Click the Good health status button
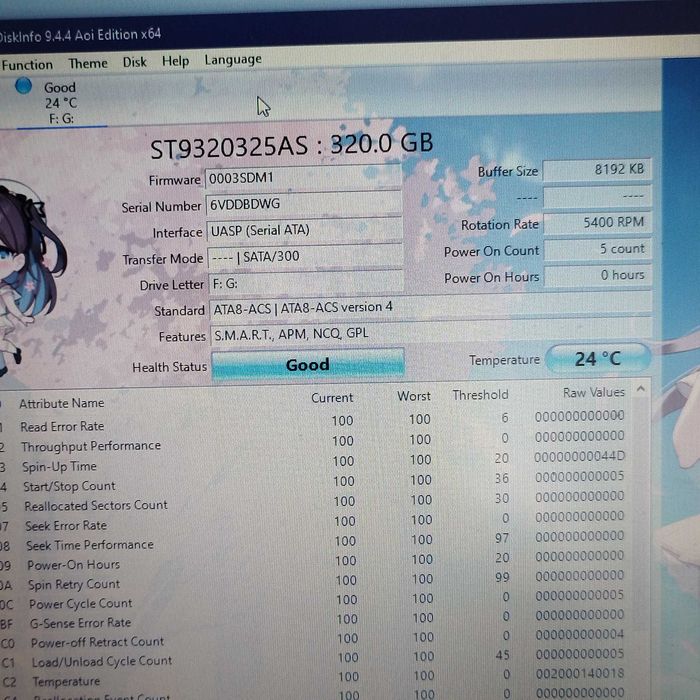Viewport: 700px width, 700px height. [x=308, y=365]
